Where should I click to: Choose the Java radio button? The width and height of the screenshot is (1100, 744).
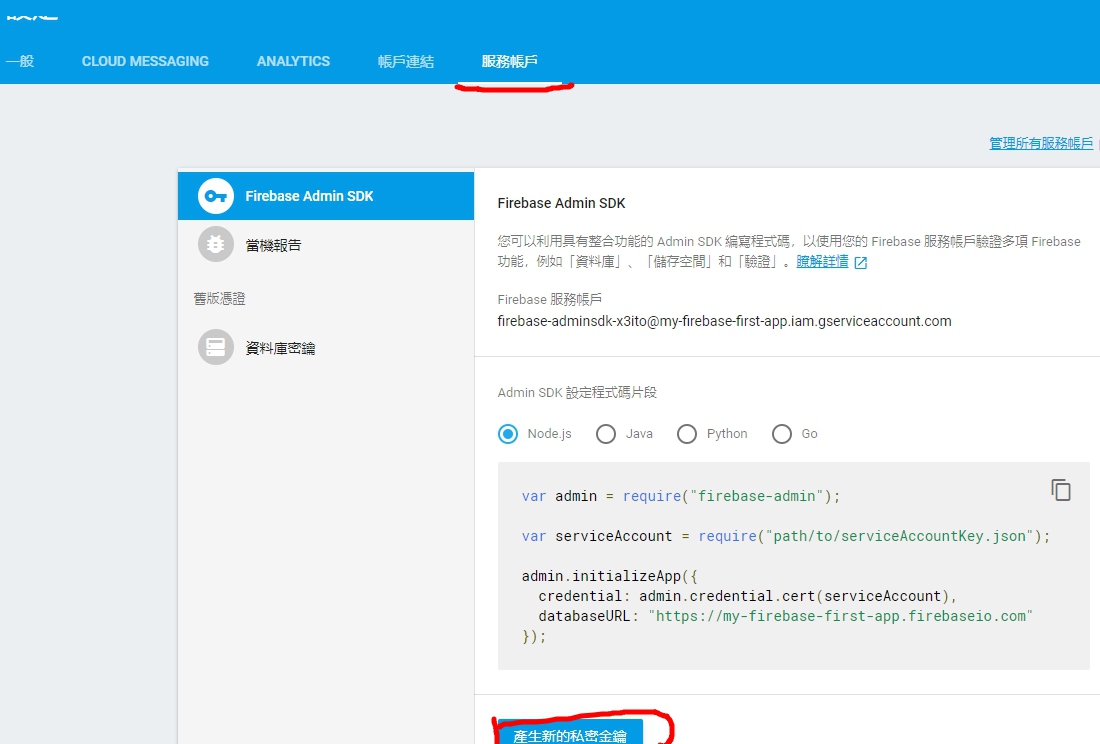pyautogui.click(x=606, y=434)
